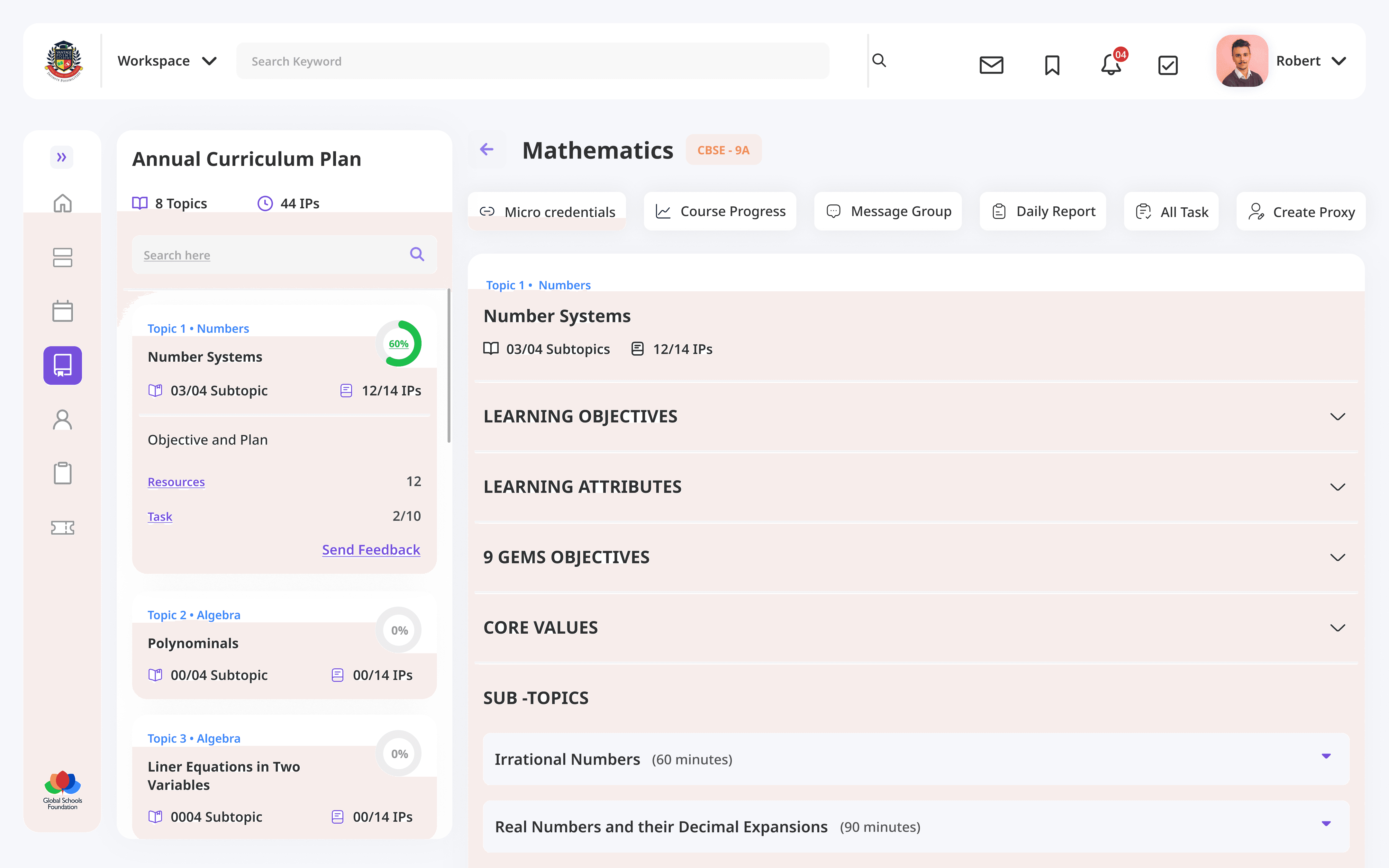Open the Resources link
Image resolution: width=1389 pixels, height=868 pixels.
click(x=176, y=482)
